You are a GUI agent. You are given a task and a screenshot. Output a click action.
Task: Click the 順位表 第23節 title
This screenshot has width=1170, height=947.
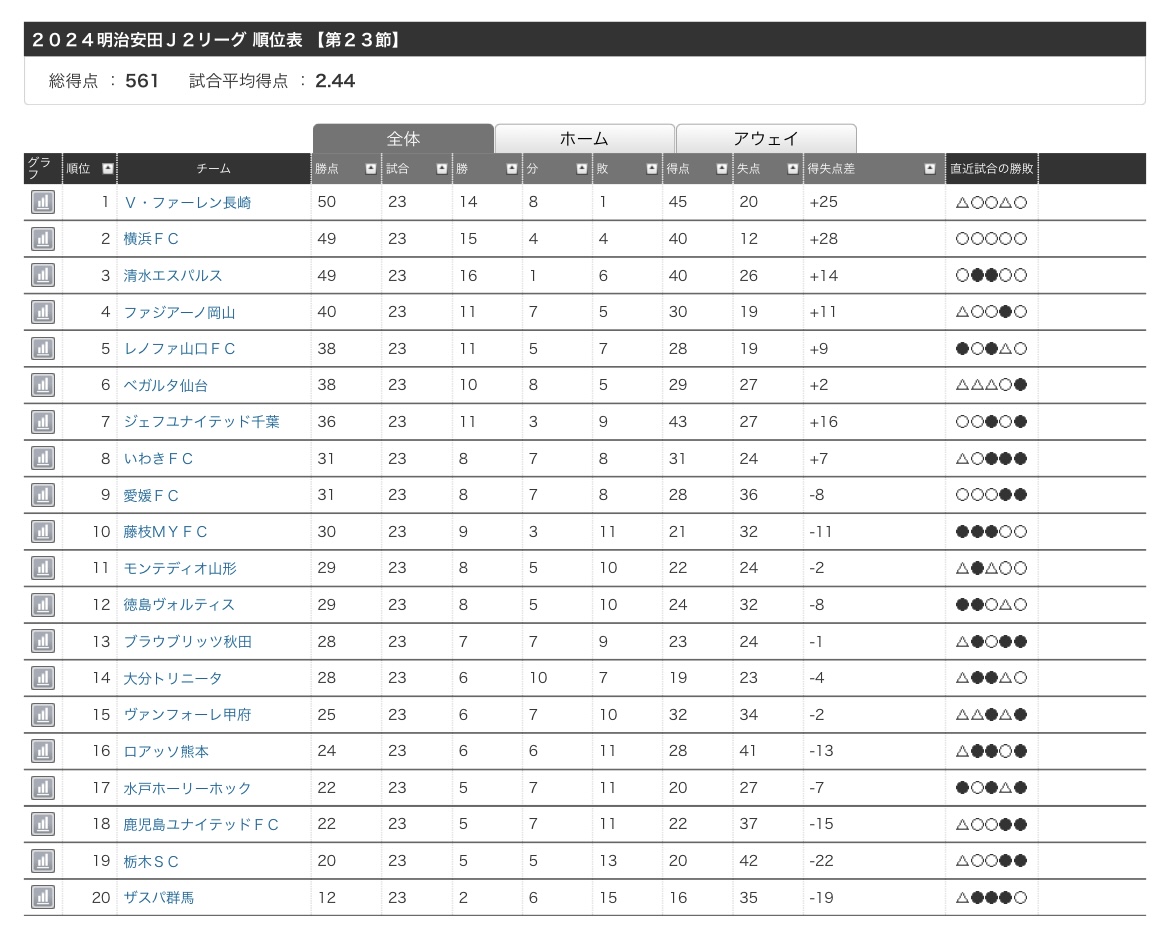216,40
